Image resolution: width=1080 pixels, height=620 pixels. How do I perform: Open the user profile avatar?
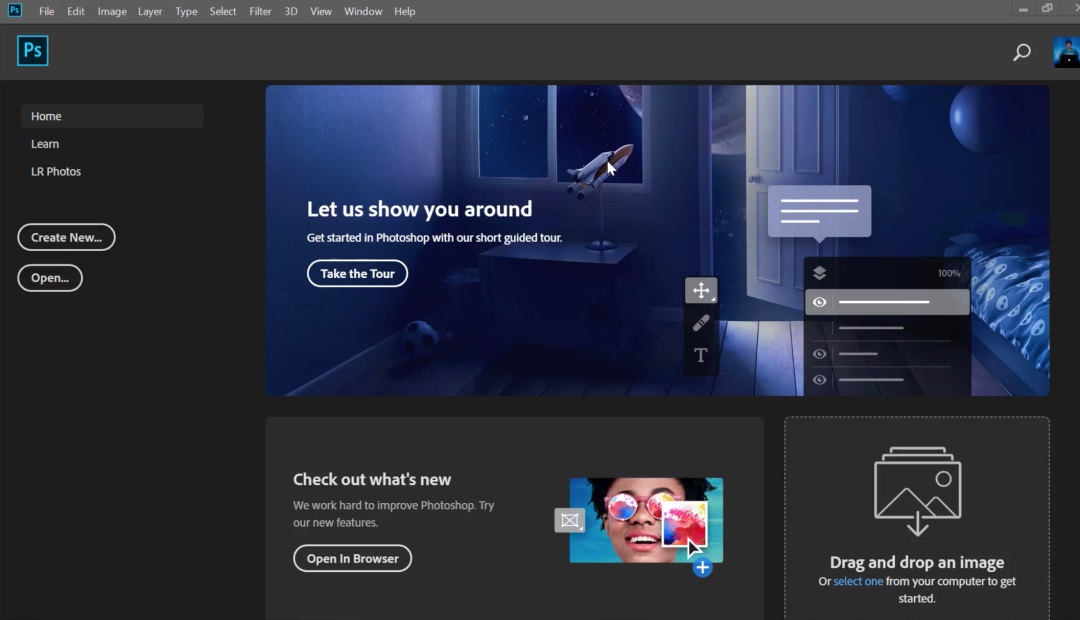(x=1066, y=52)
